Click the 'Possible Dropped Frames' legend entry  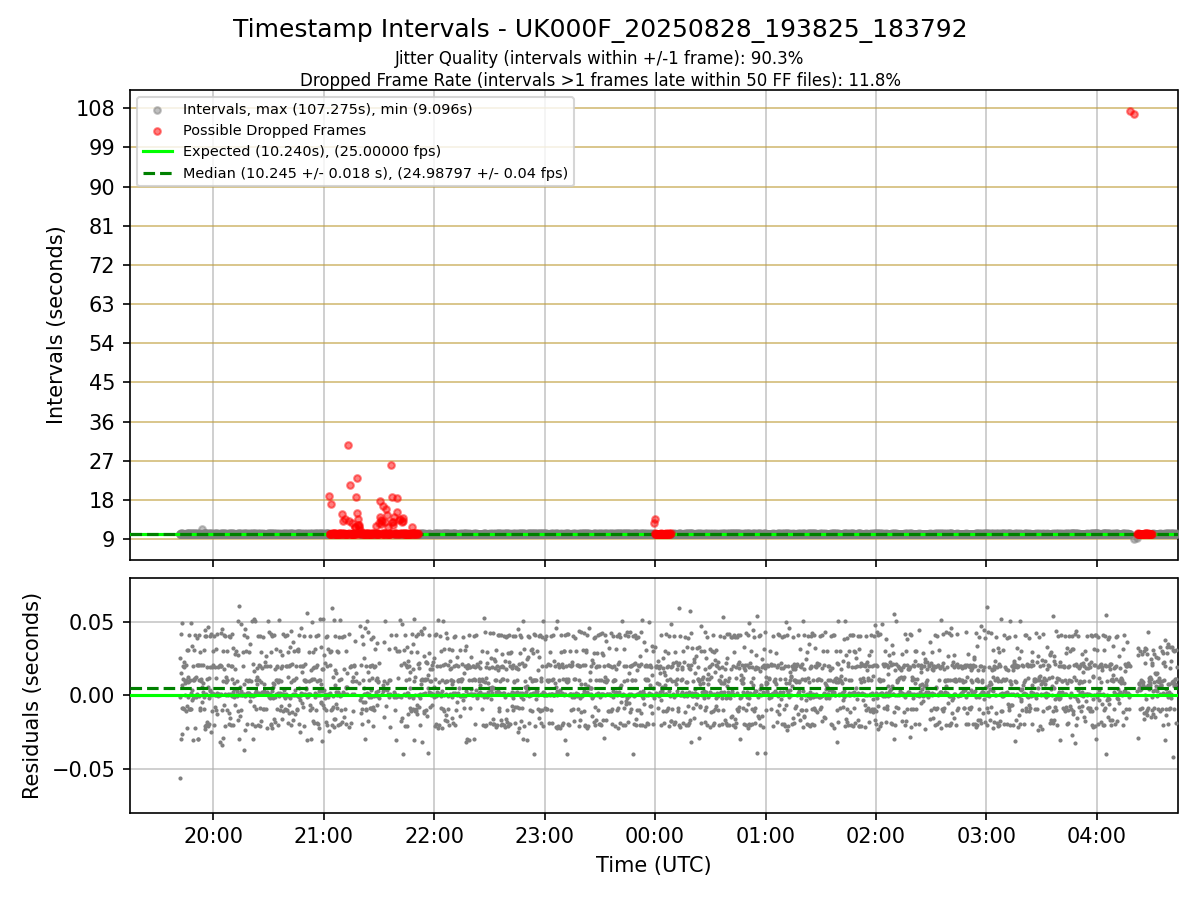274,130
